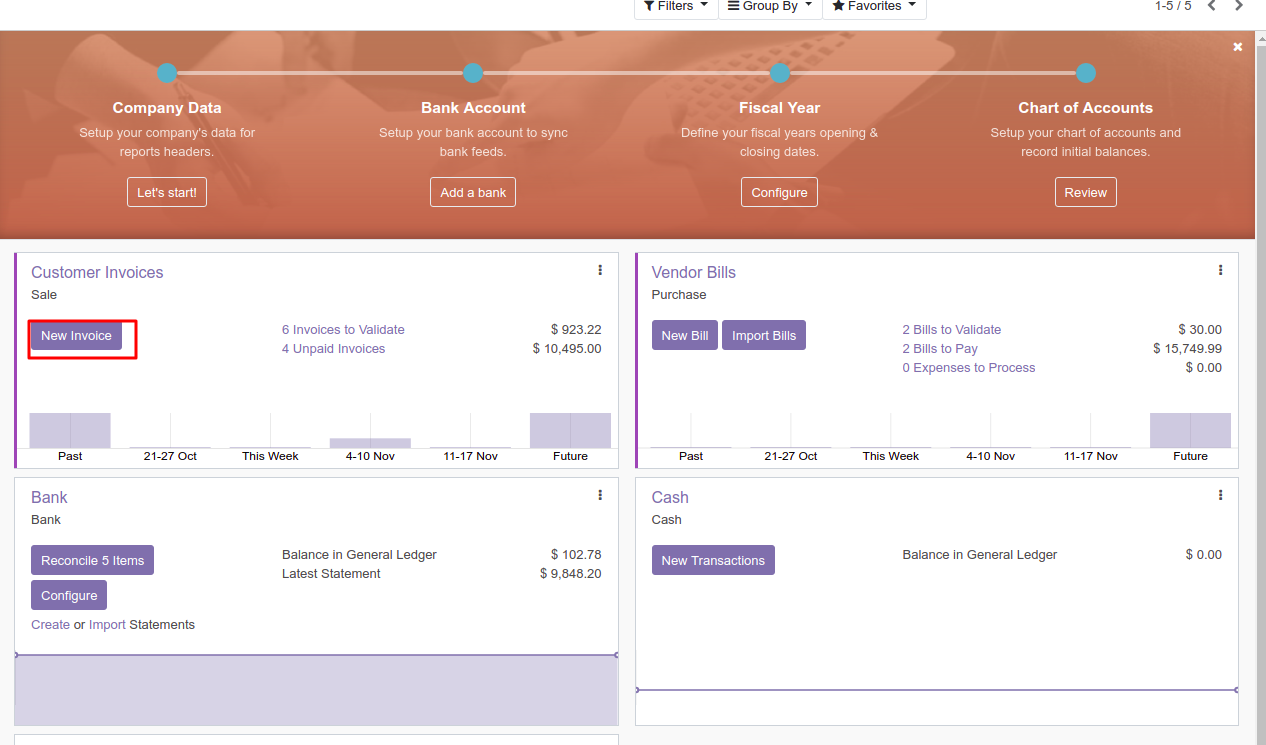This screenshot has height=745, width=1266.
Task: Open Customer Invoices kebab menu
Action: click(600, 270)
